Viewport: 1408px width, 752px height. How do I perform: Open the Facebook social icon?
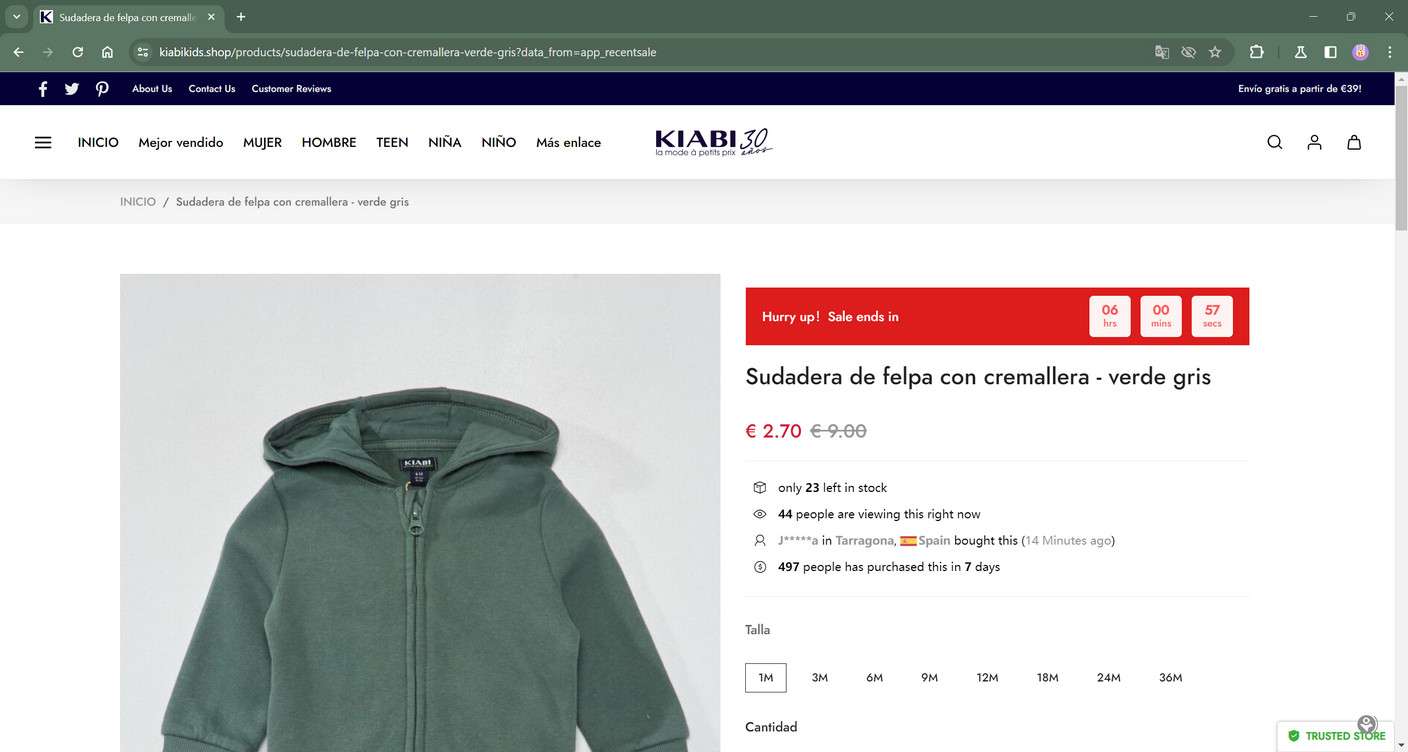pyautogui.click(x=43, y=89)
